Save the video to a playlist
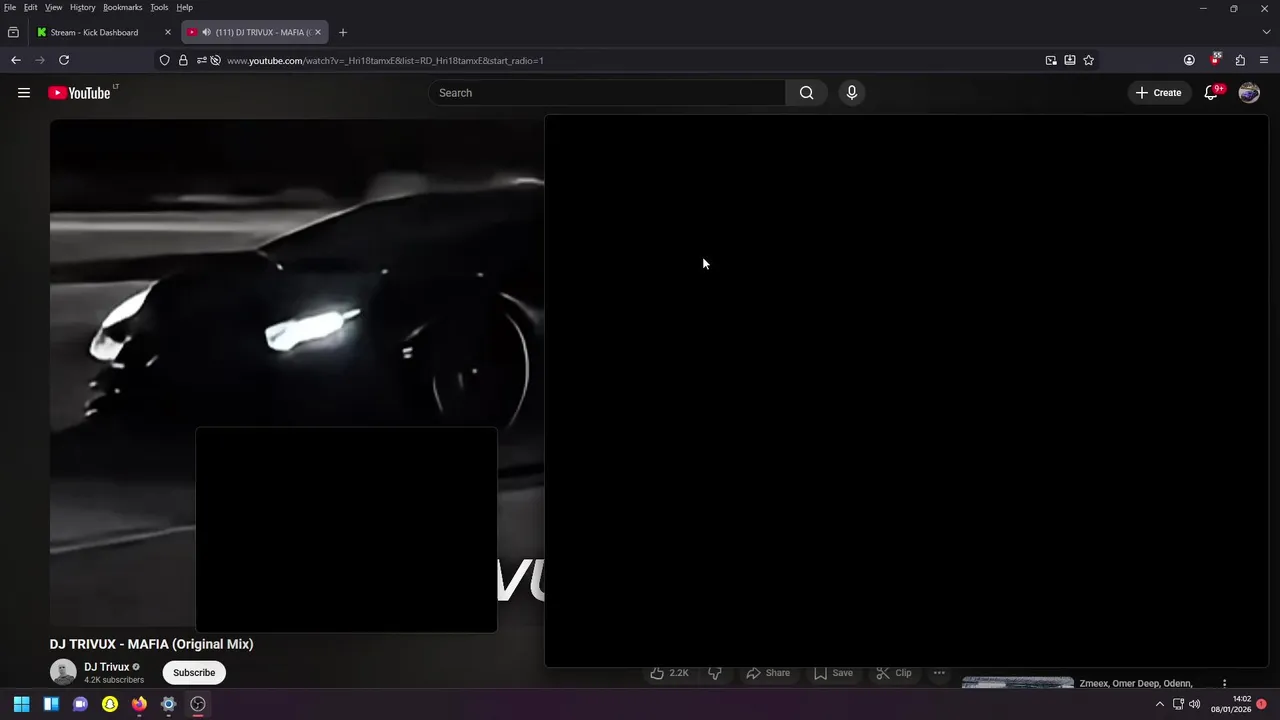Screen dimensions: 1280x720 point(833,673)
